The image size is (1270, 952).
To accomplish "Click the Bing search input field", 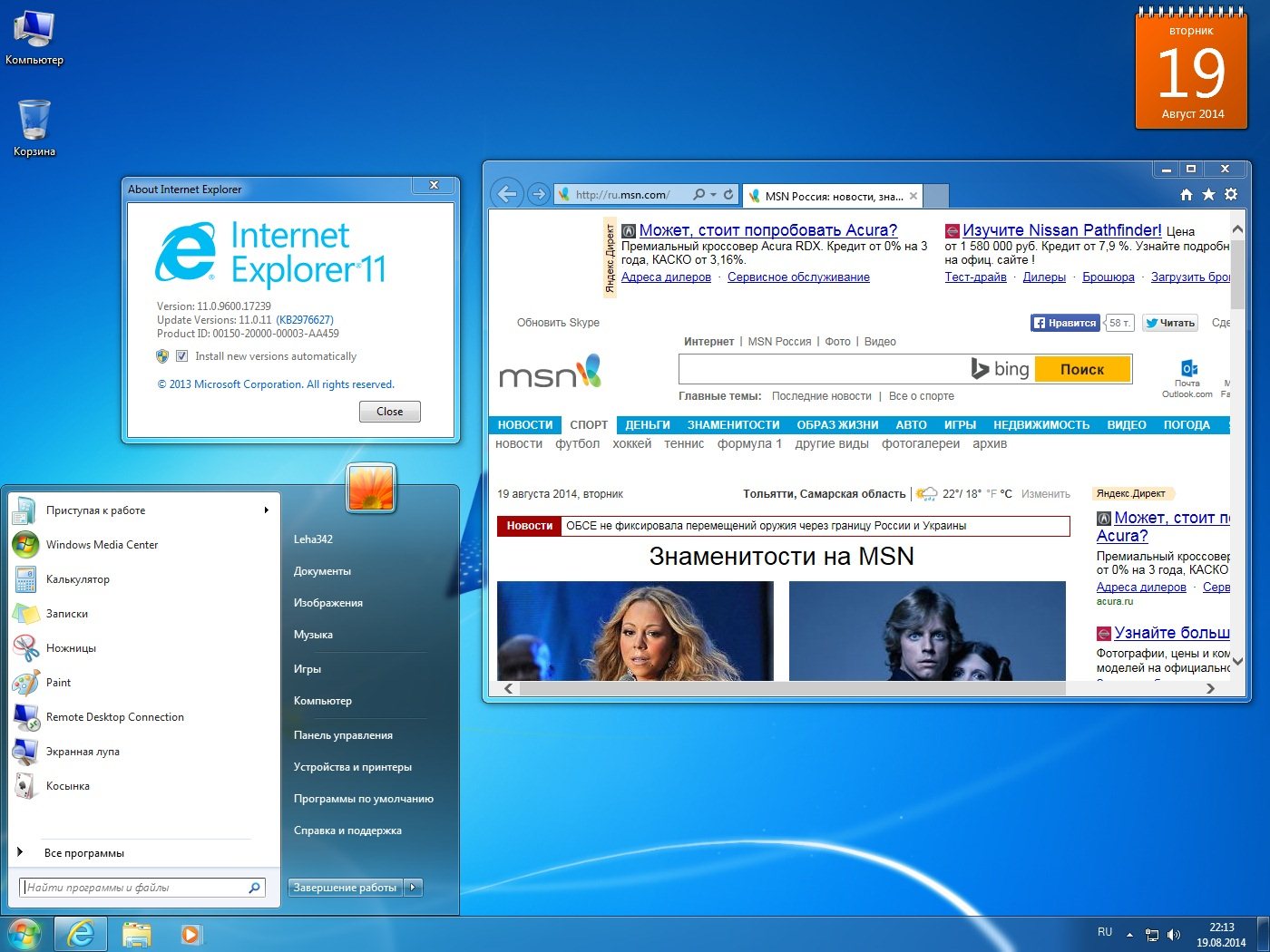I will click(x=824, y=369).
